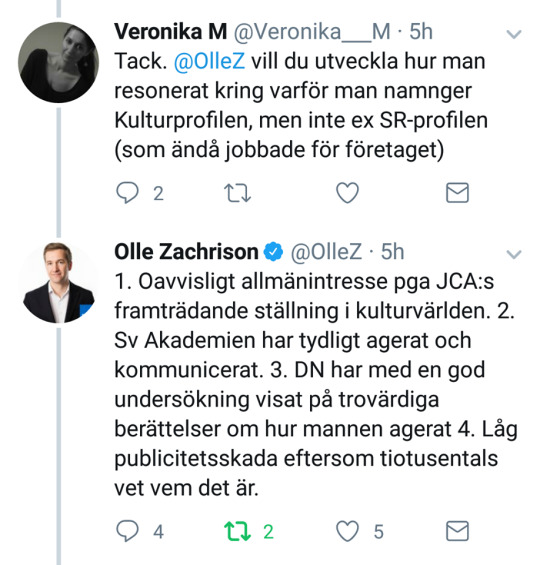Send Veronika M's tweet via direct message
Viewport: 540px width, 565px height.
pyautogui.click(x=457, y=193)
